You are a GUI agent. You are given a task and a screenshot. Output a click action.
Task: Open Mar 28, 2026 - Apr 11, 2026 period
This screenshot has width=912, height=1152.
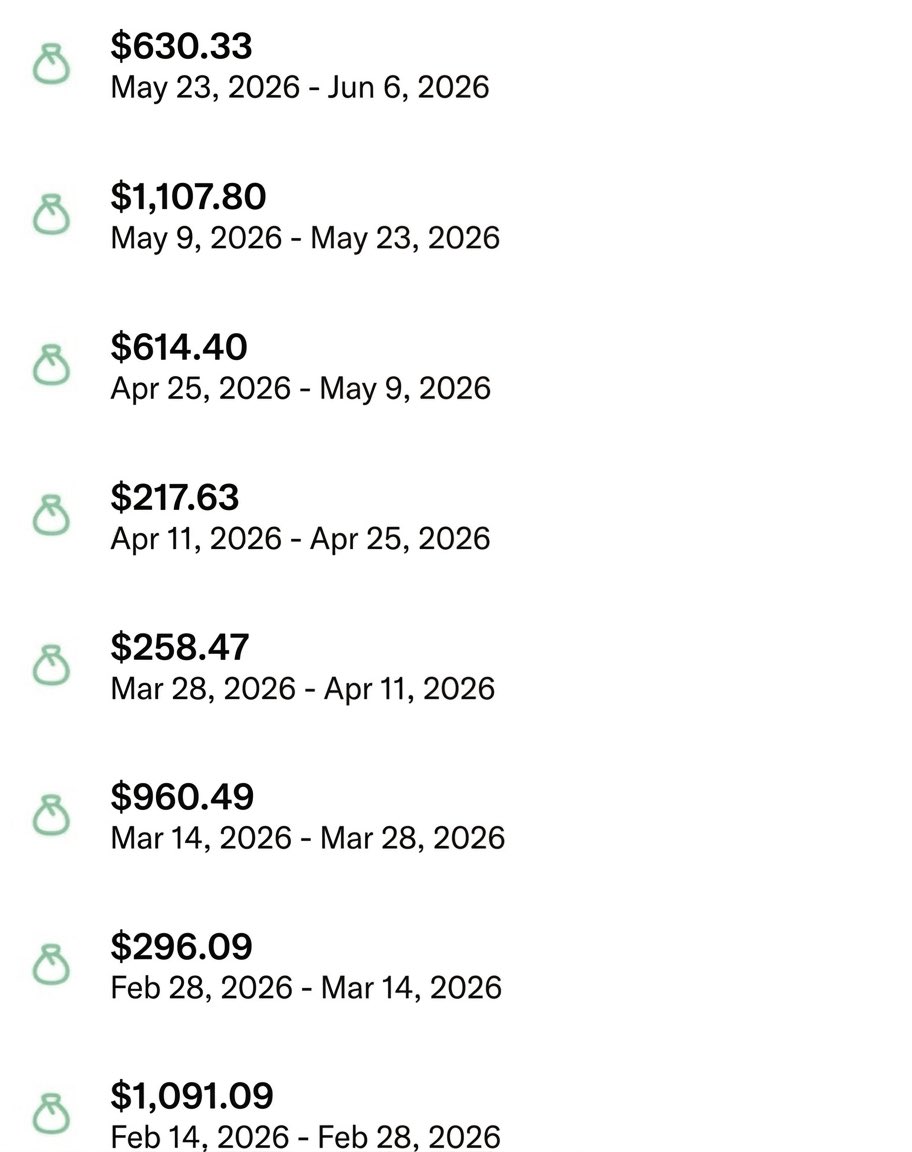pos(303,688)
